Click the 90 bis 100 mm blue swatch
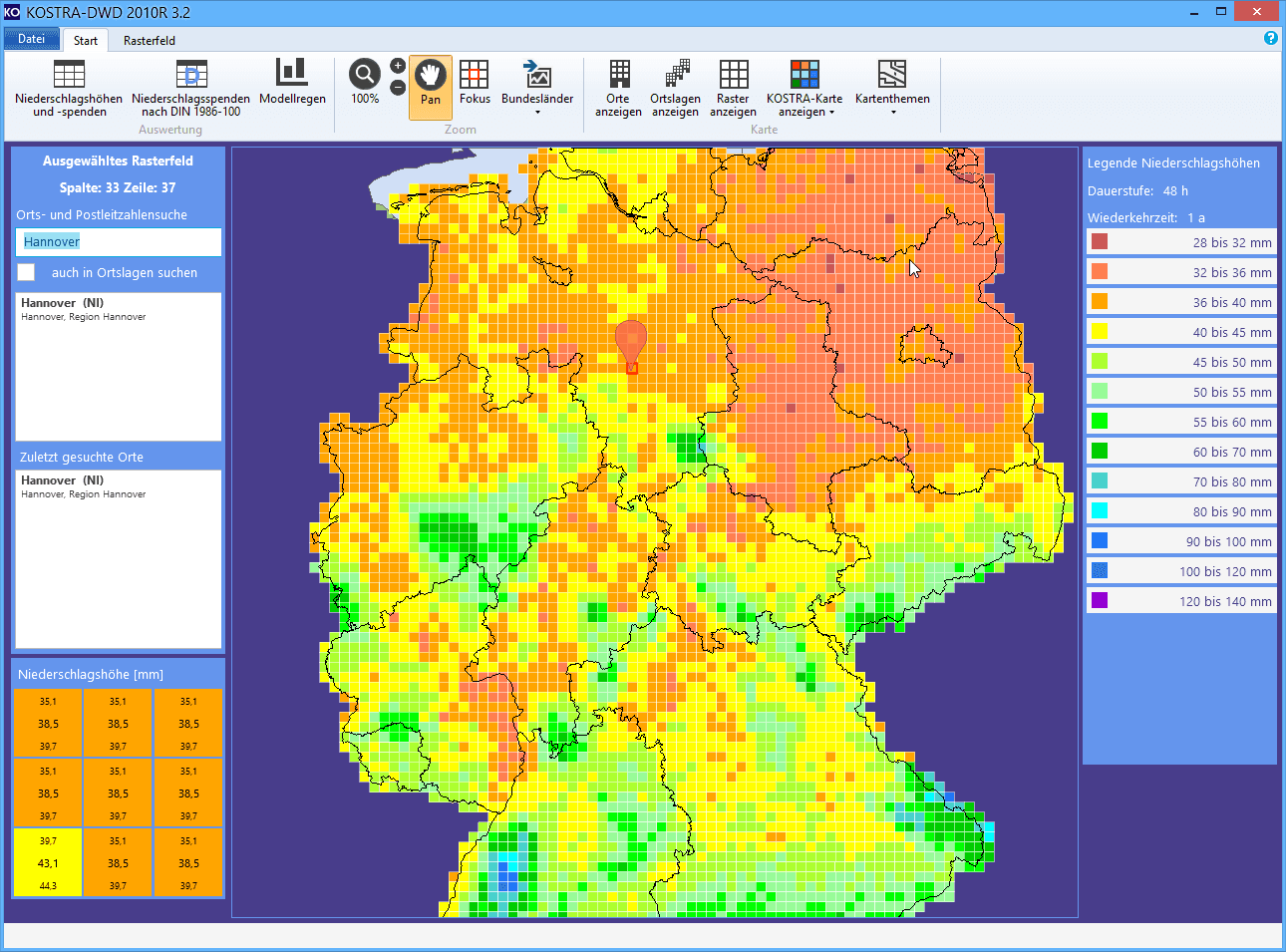Viewport: 1286px width, 952px height. (1100, 540)
